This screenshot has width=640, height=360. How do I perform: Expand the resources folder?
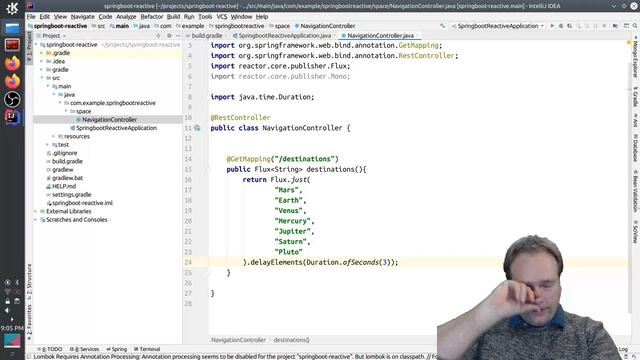click(53, 136)
